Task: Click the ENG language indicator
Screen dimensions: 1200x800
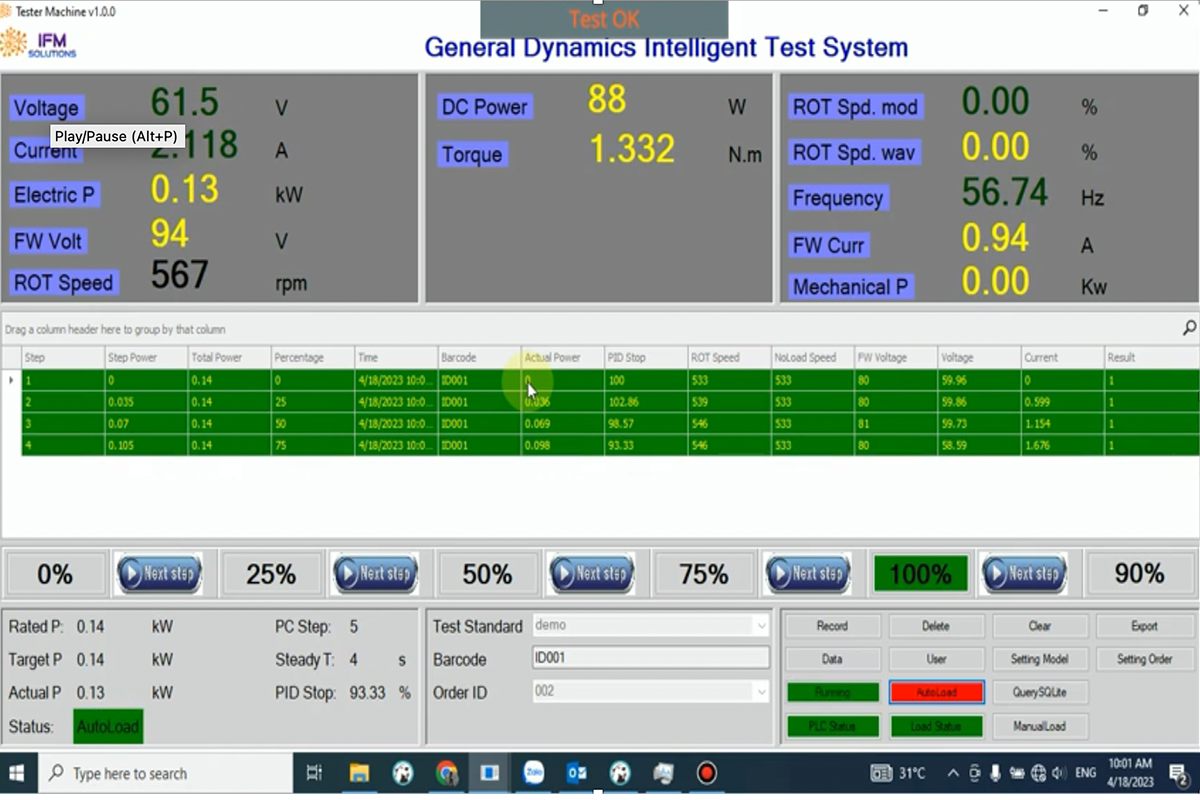Action: [x=1084, y=773]
